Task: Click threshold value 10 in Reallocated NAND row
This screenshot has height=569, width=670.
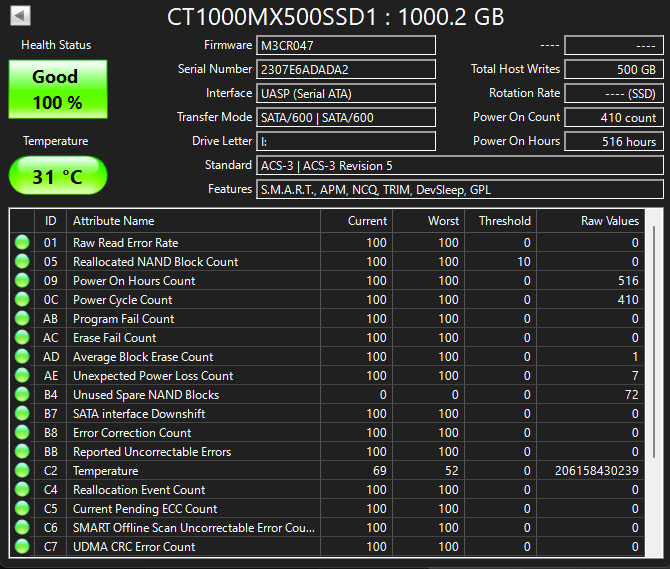Action: click(x=524, y=261)
